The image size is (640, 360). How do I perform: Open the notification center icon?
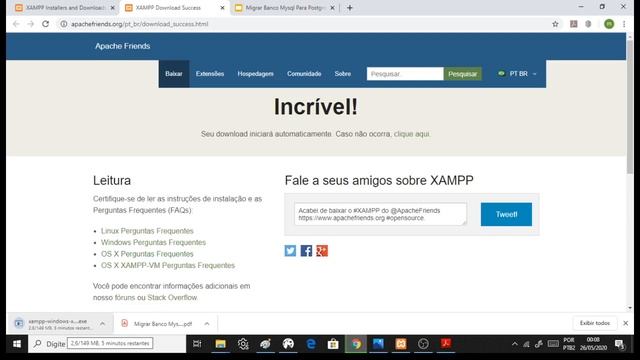(x=620, y=344)
